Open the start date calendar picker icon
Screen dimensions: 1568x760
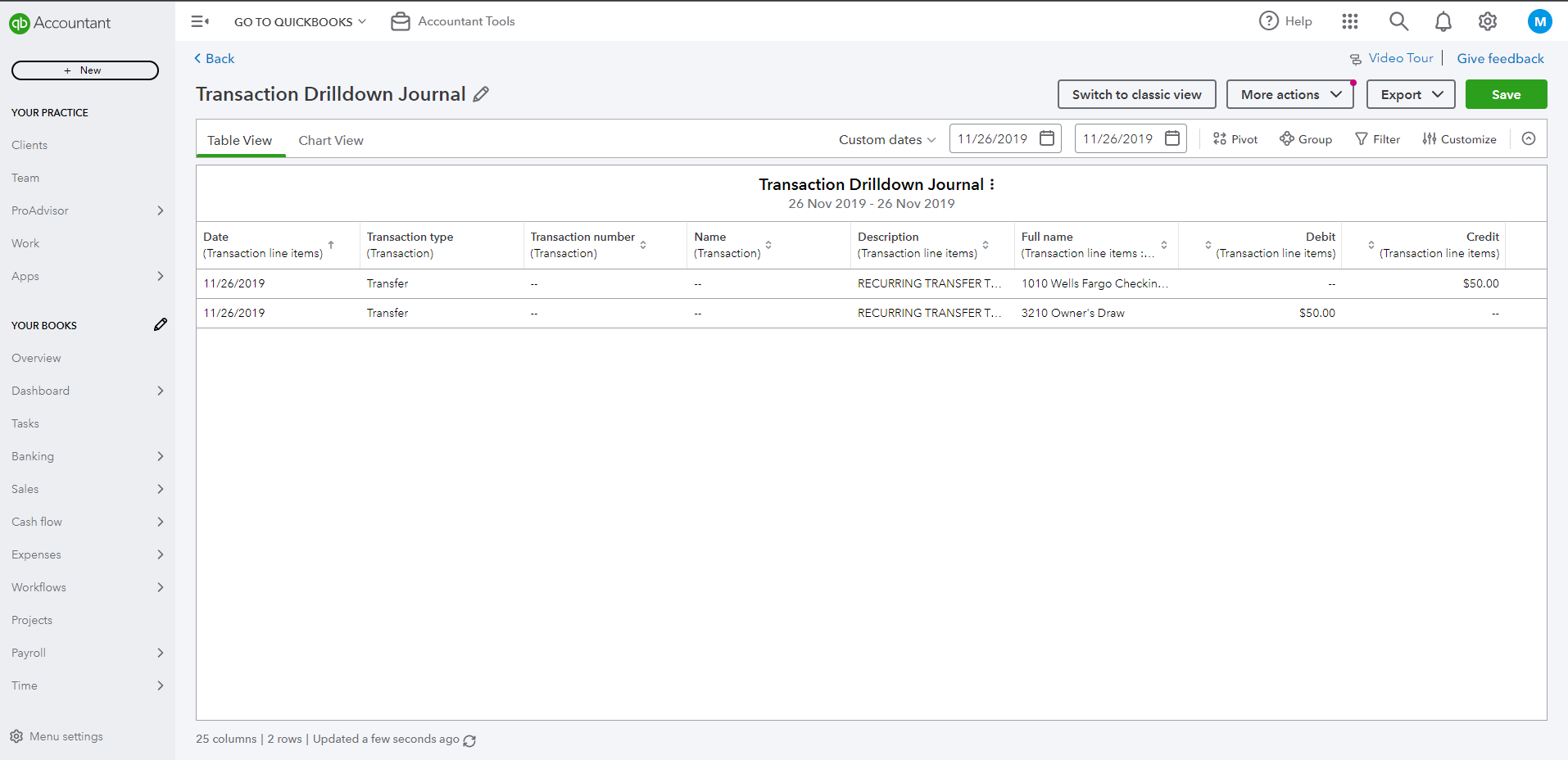[1047, 138]
